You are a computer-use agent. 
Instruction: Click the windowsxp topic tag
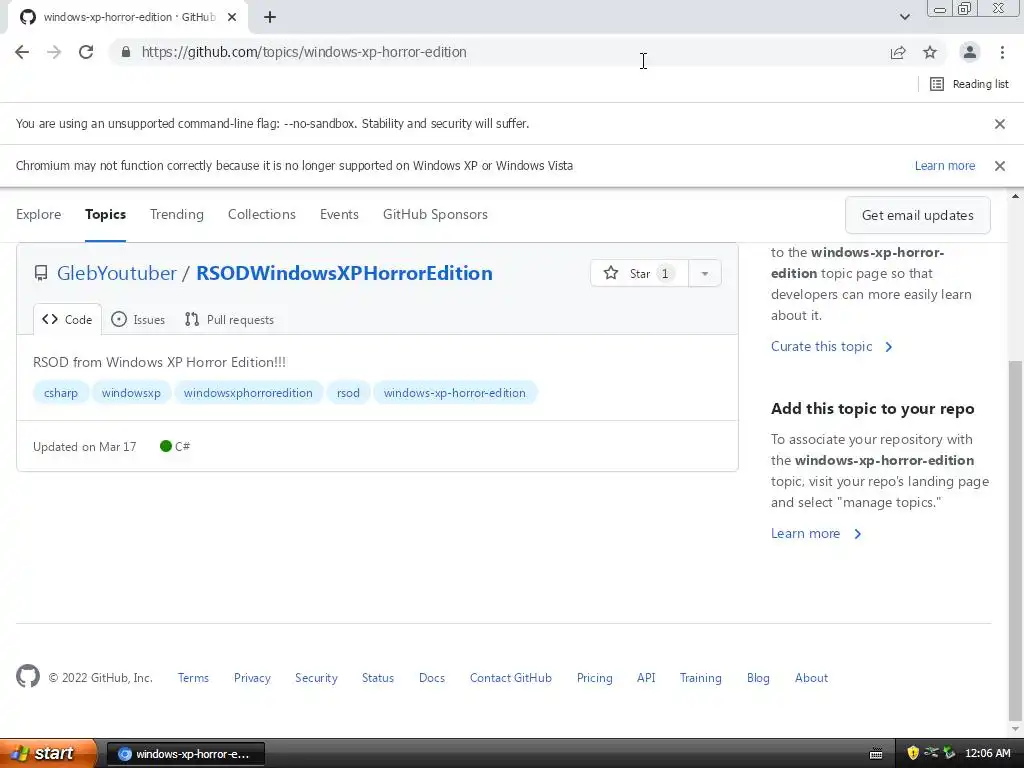click(131, 392)
